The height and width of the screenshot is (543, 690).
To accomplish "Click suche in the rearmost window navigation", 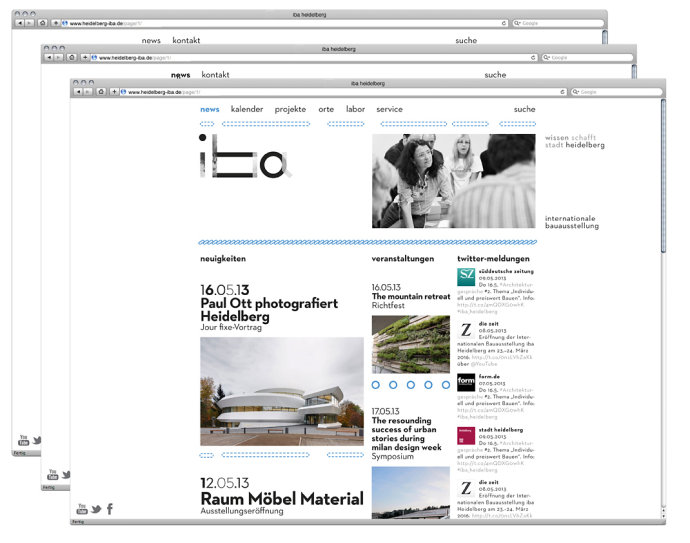I will tap(466, 40).
